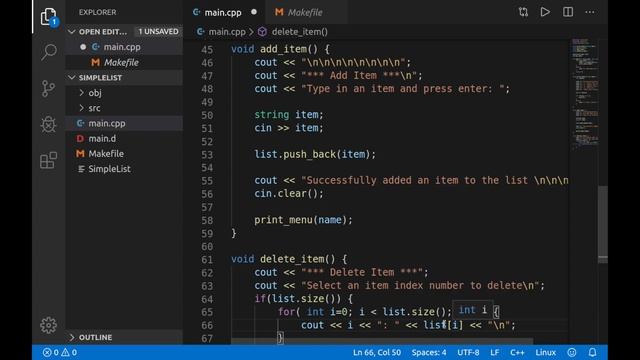The image size is (640, 360).
Task: Click the errors count icon in status bar
Action: click(47, 352)
